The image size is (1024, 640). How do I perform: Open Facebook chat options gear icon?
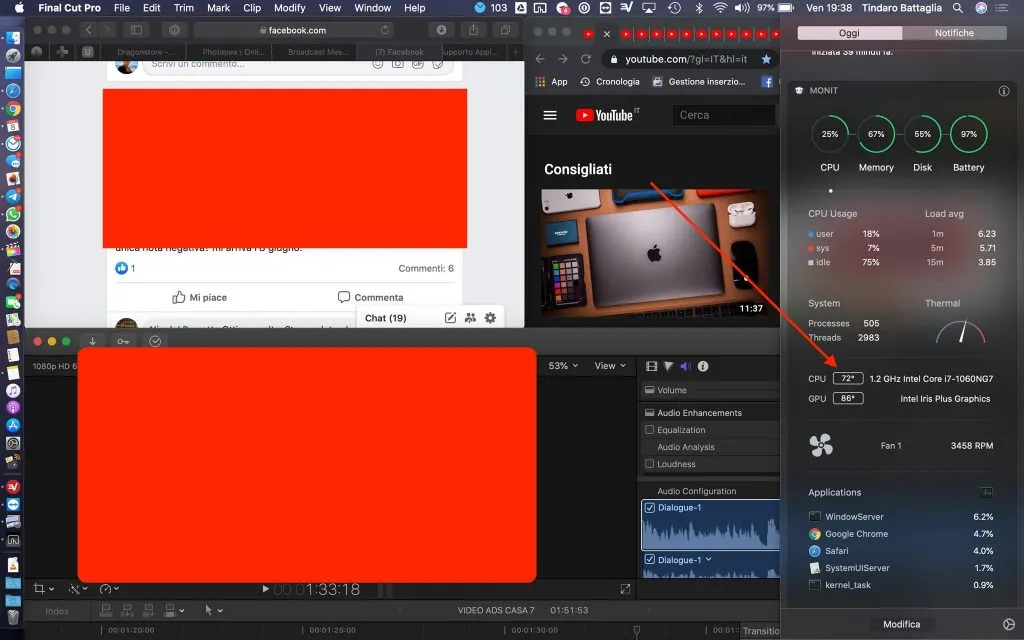click(490, 318)
